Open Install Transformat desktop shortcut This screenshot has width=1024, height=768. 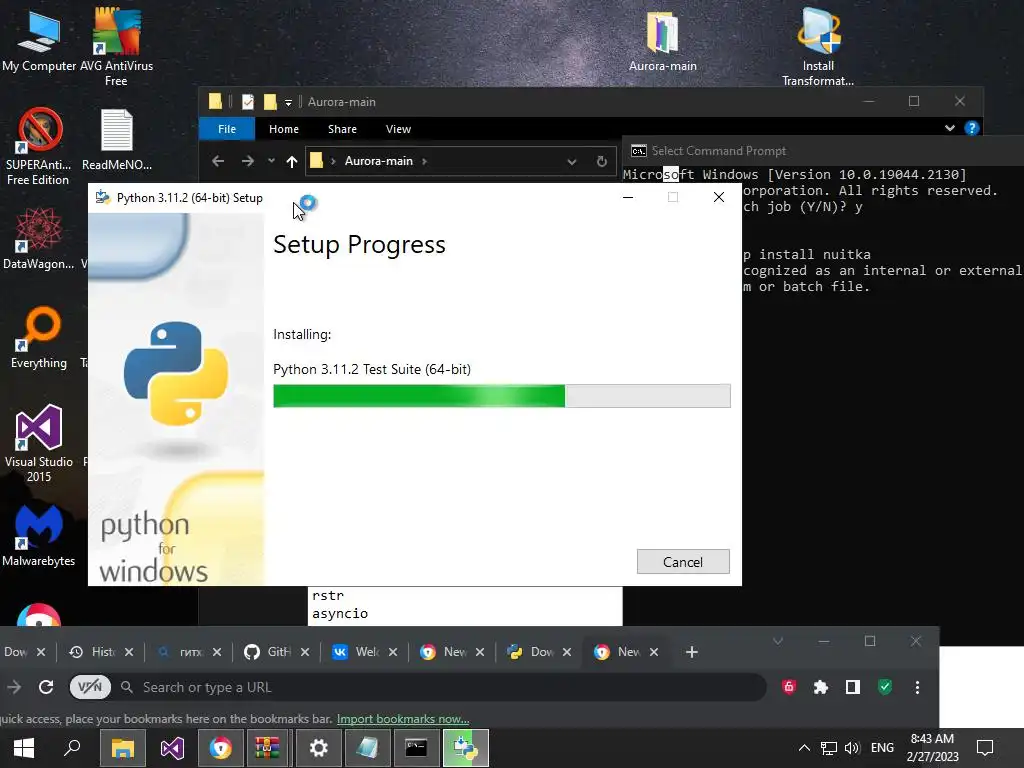(x=818, y=47)
